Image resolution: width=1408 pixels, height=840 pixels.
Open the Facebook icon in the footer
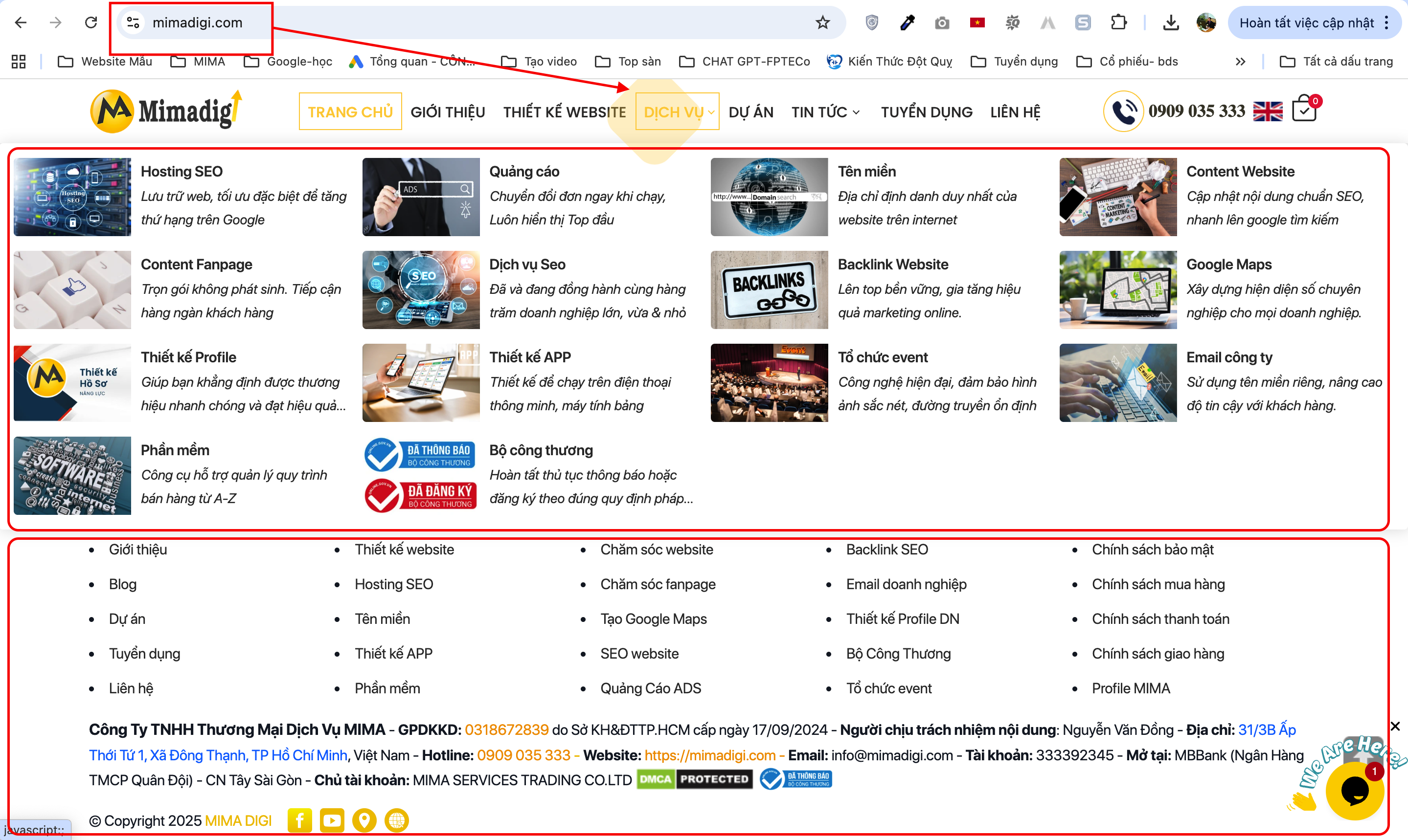click(299, 820)
